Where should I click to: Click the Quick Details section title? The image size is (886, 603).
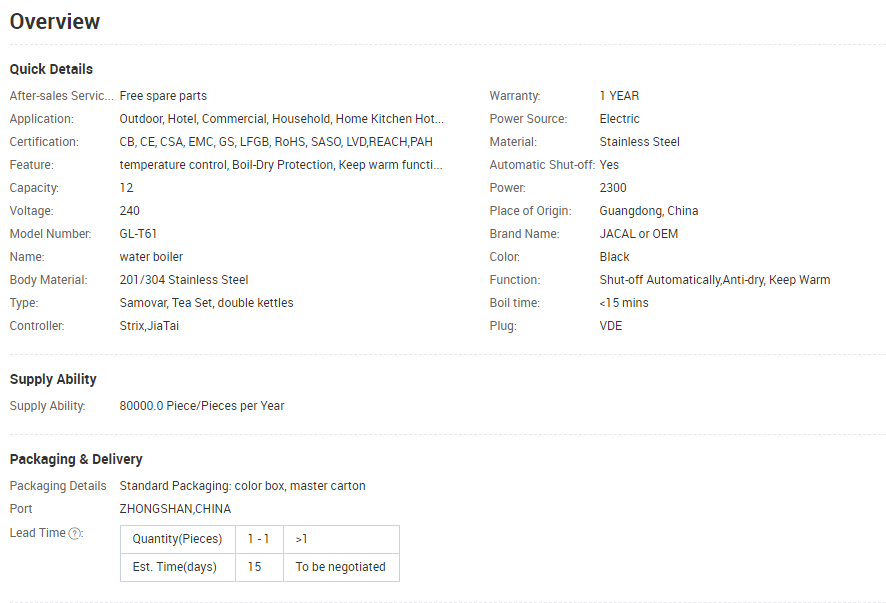coord(51,69)
